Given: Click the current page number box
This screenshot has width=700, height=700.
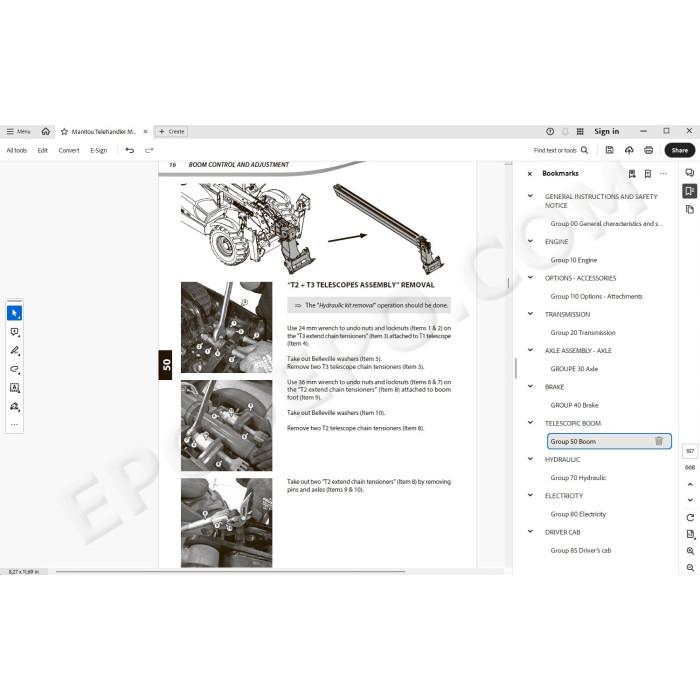Looking at the screenshot, I should (x=690, y=451).
